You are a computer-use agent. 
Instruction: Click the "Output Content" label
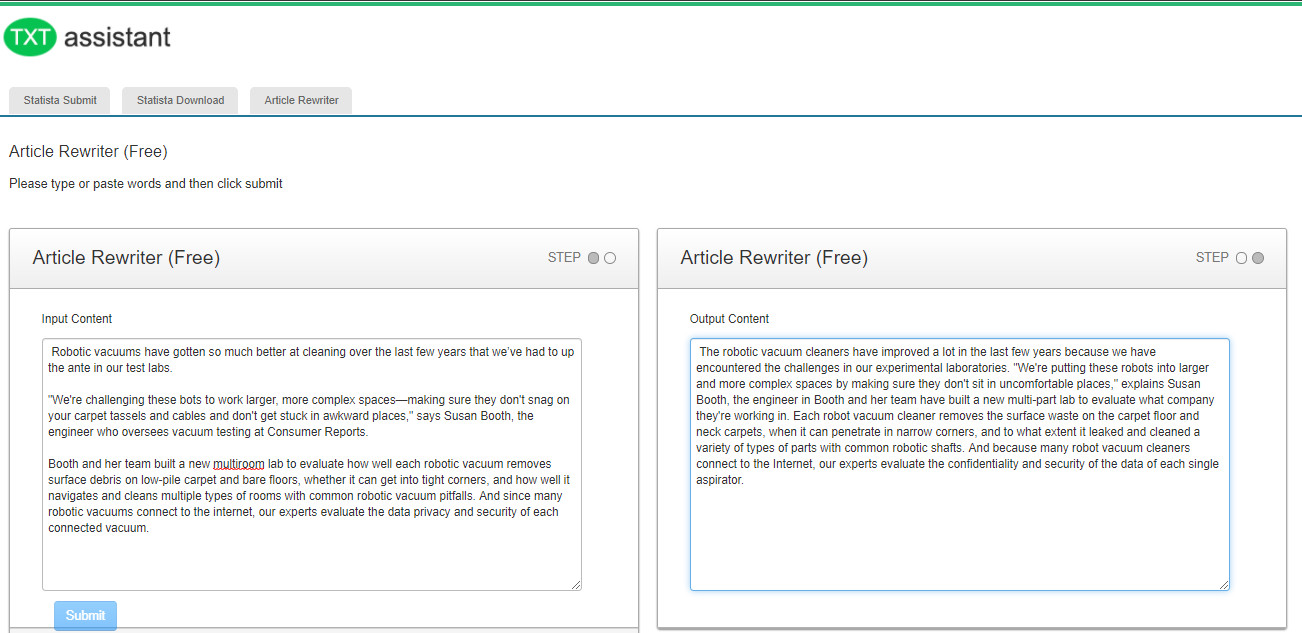pos(730,319)
